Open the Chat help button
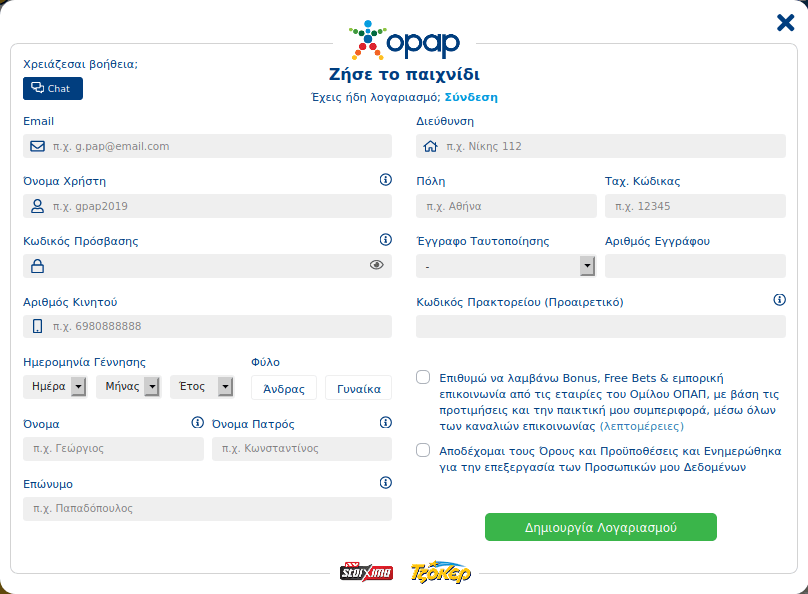Screen dimensions: 808x594 (x=53, y=89)
